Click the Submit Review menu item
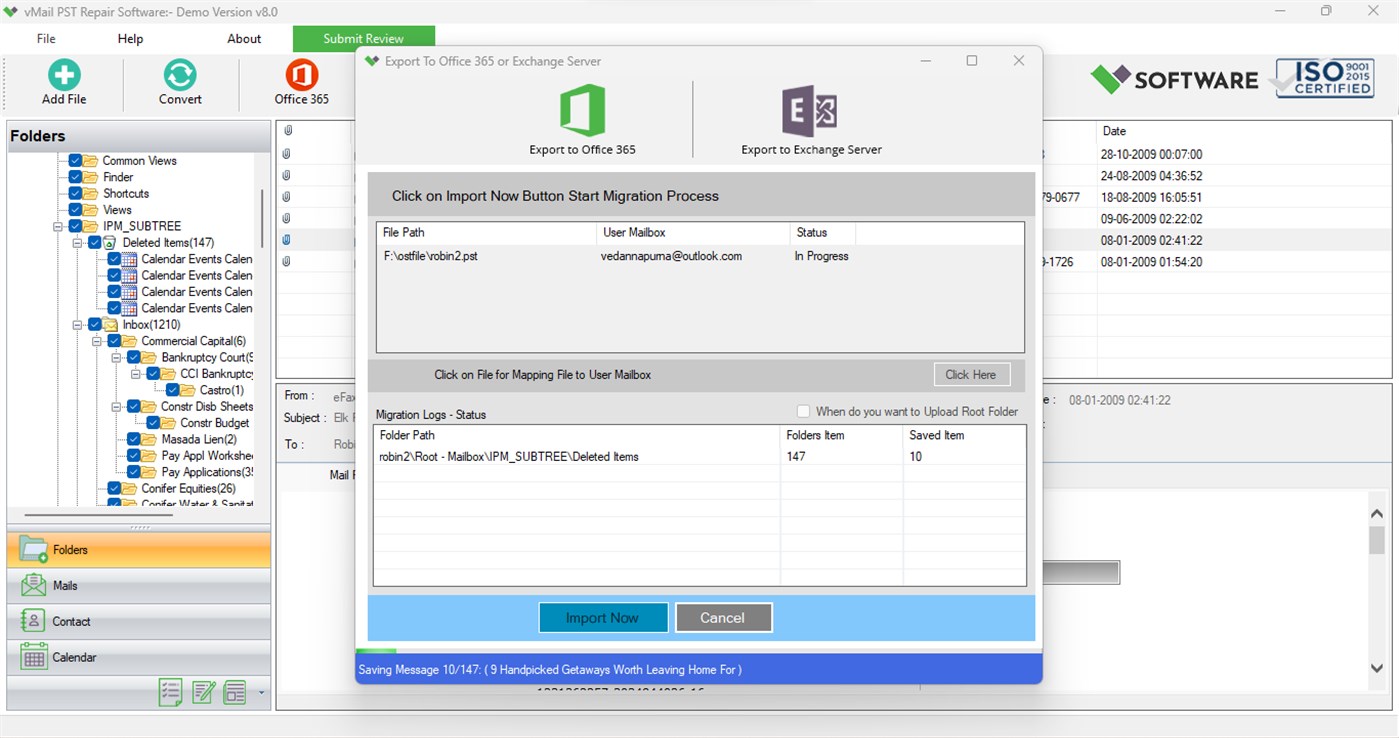The height and width of the screenshot is (738, 1399). click(363, 38)
